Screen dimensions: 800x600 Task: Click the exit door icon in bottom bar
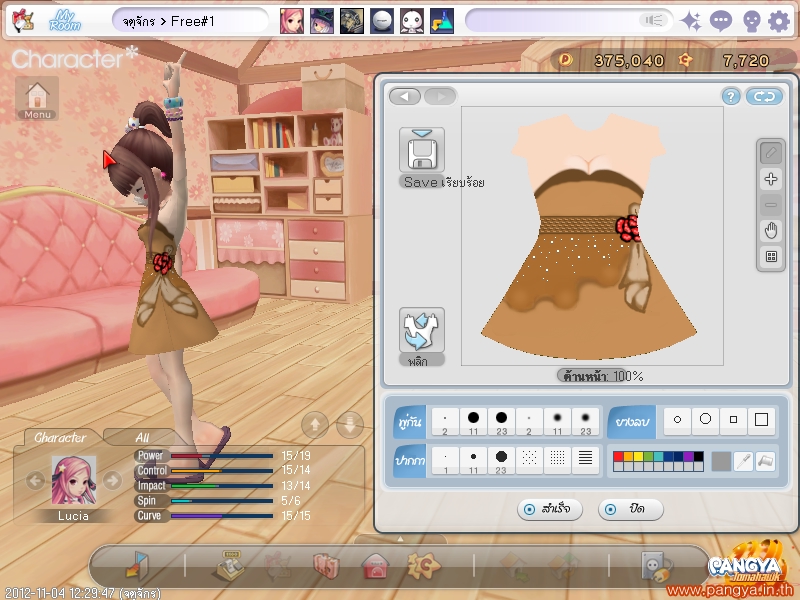(136, 565)
